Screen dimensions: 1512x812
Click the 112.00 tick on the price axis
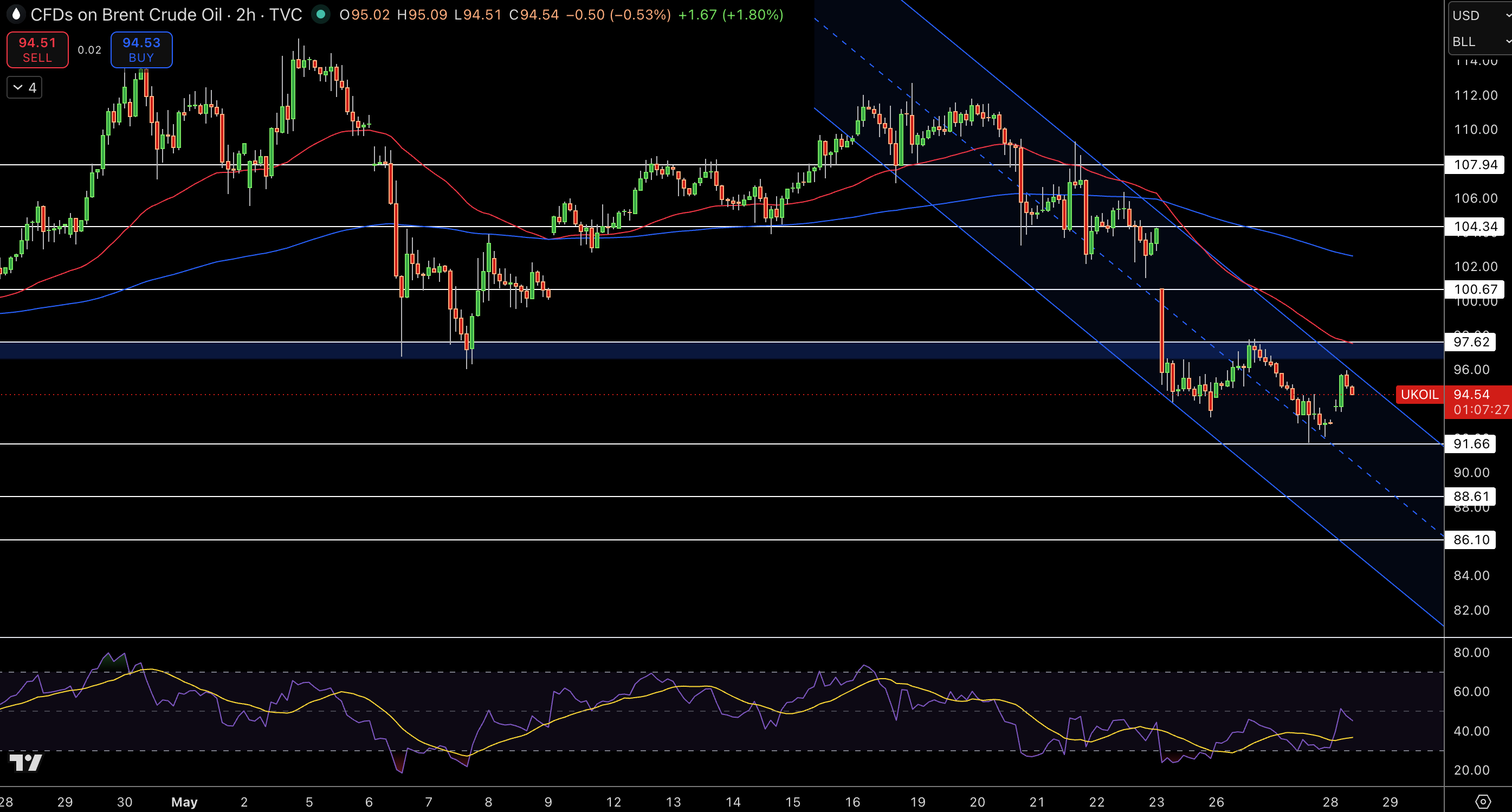coord(1476,95)
